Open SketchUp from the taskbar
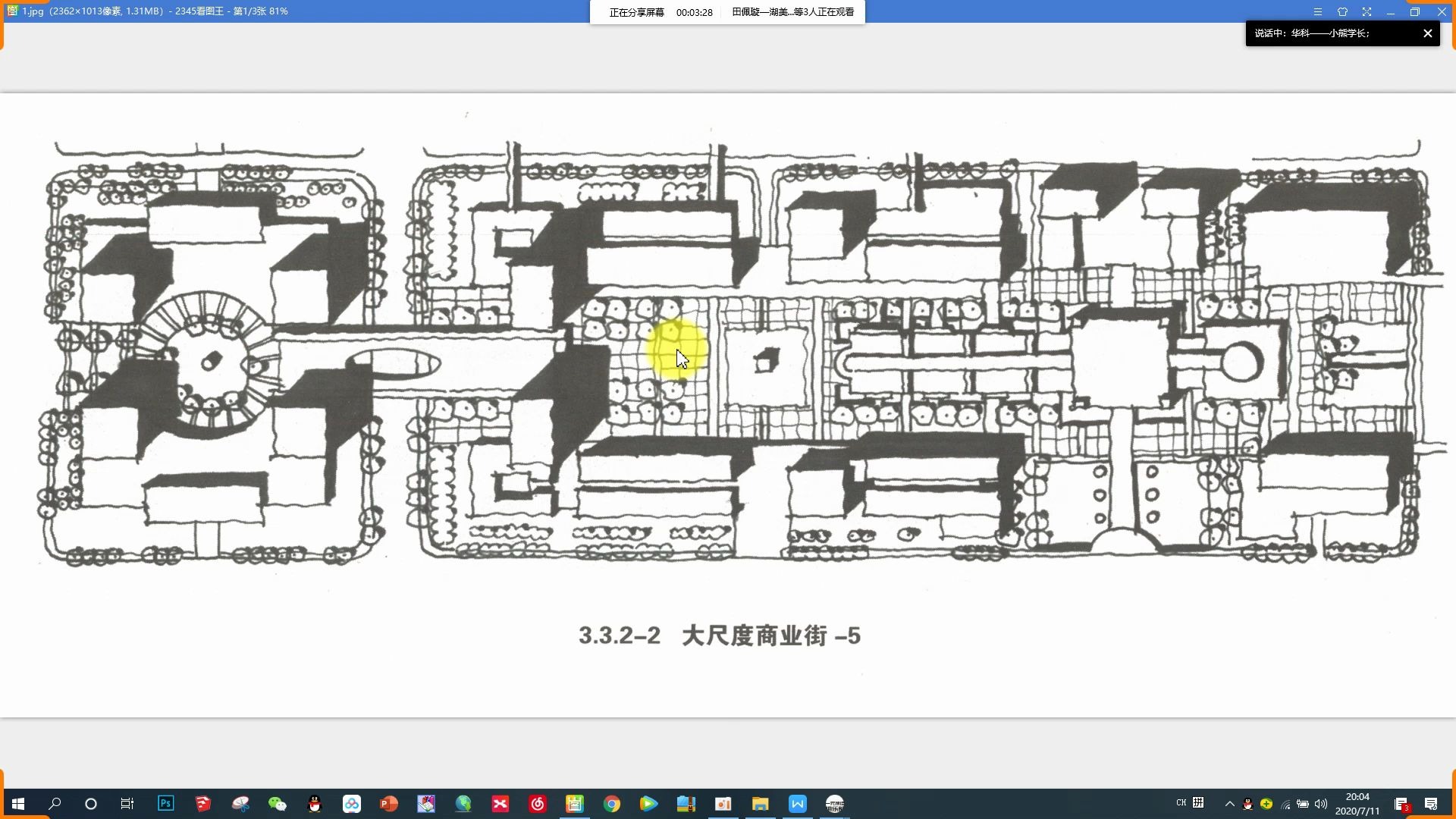 click(202, 803)
